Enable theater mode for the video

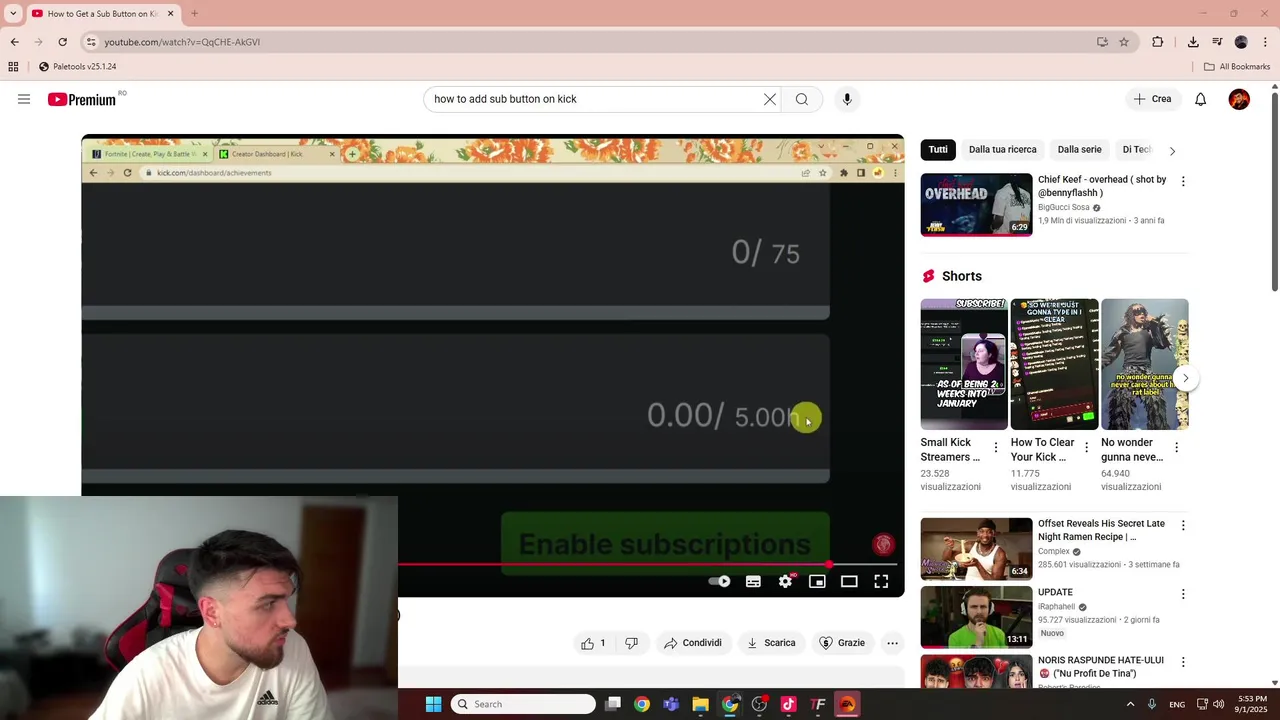(849, 581)
